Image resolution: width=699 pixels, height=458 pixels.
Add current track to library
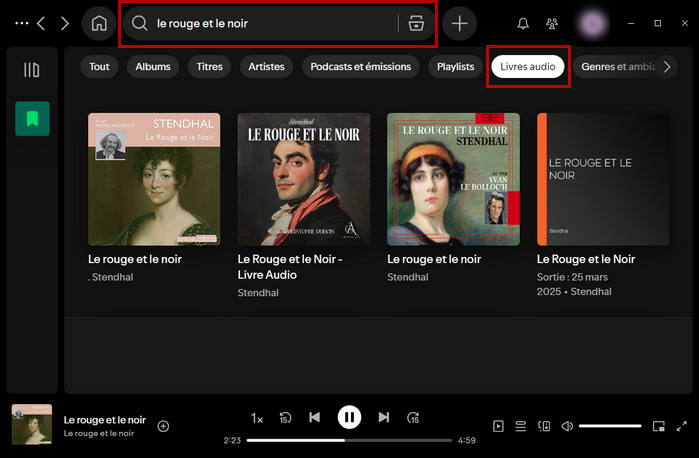click(164, 426)
